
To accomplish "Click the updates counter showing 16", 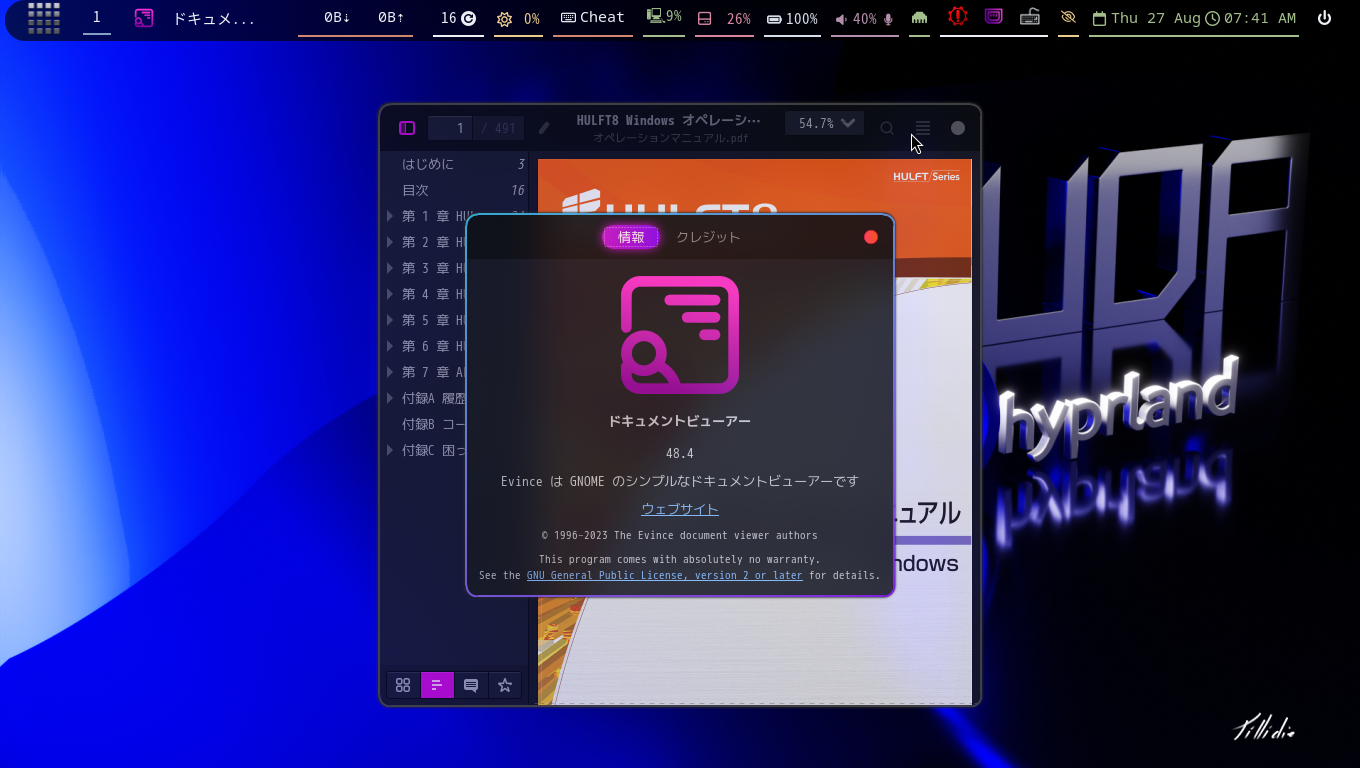I will (458, 18).
